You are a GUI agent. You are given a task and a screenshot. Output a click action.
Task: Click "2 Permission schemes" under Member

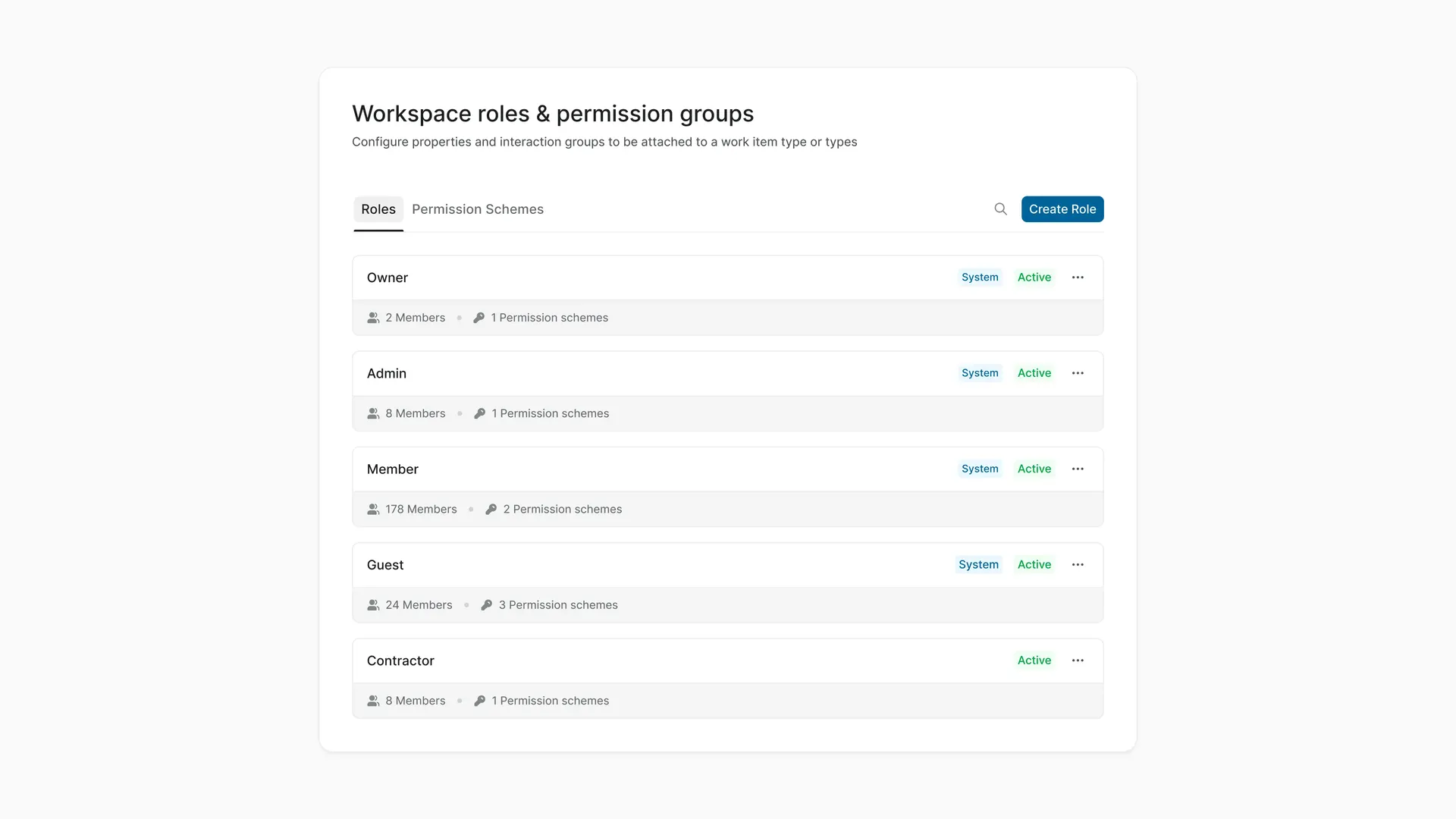(x=563, y=510)
